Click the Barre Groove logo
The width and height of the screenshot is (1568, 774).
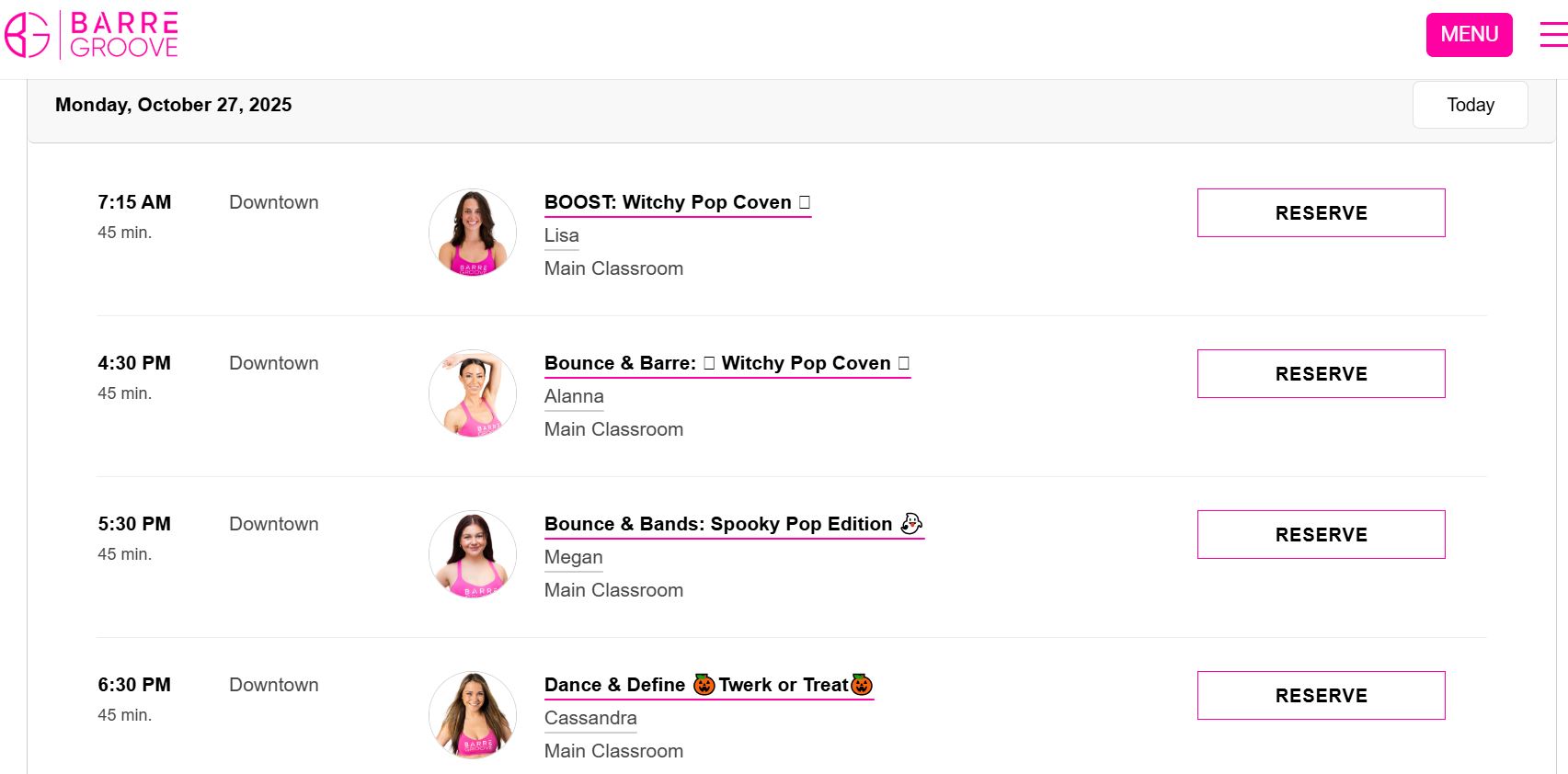92,35
